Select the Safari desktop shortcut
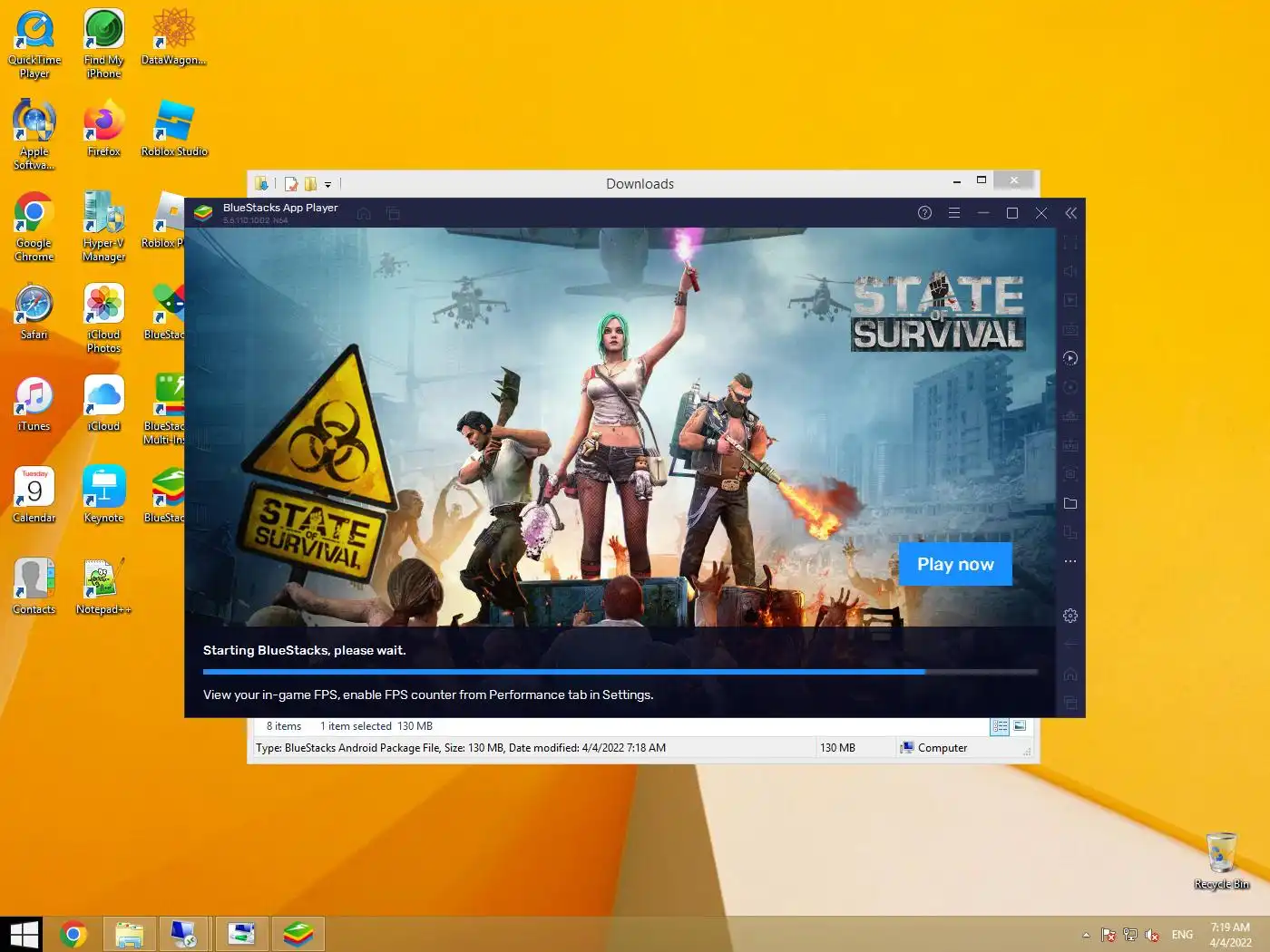Viewport: 1270px width, 952px height. coord(34,312)
